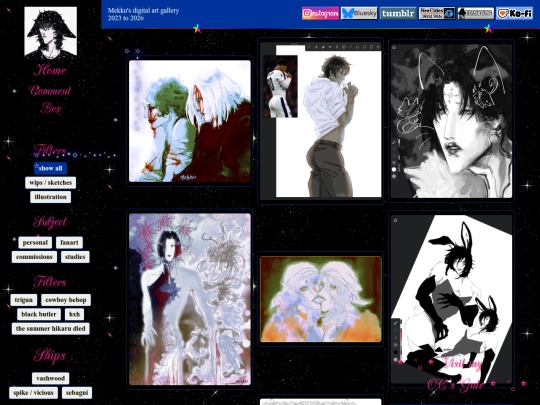Filter subject by fanart
Viewport: 540px width, 405px height.
(x=69, y=242)
